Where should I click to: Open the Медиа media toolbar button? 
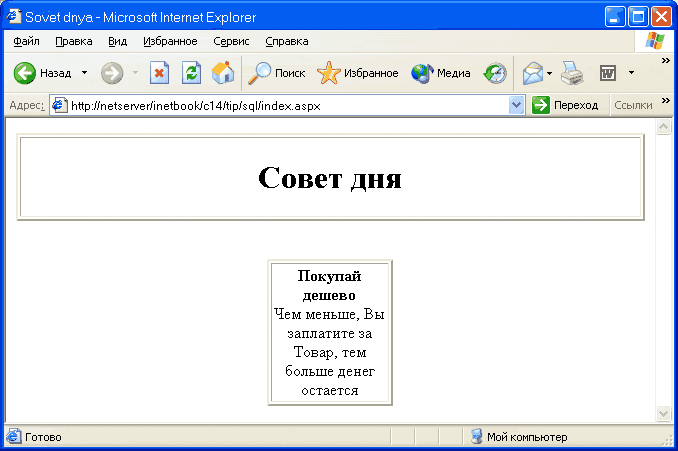point(441,73)
